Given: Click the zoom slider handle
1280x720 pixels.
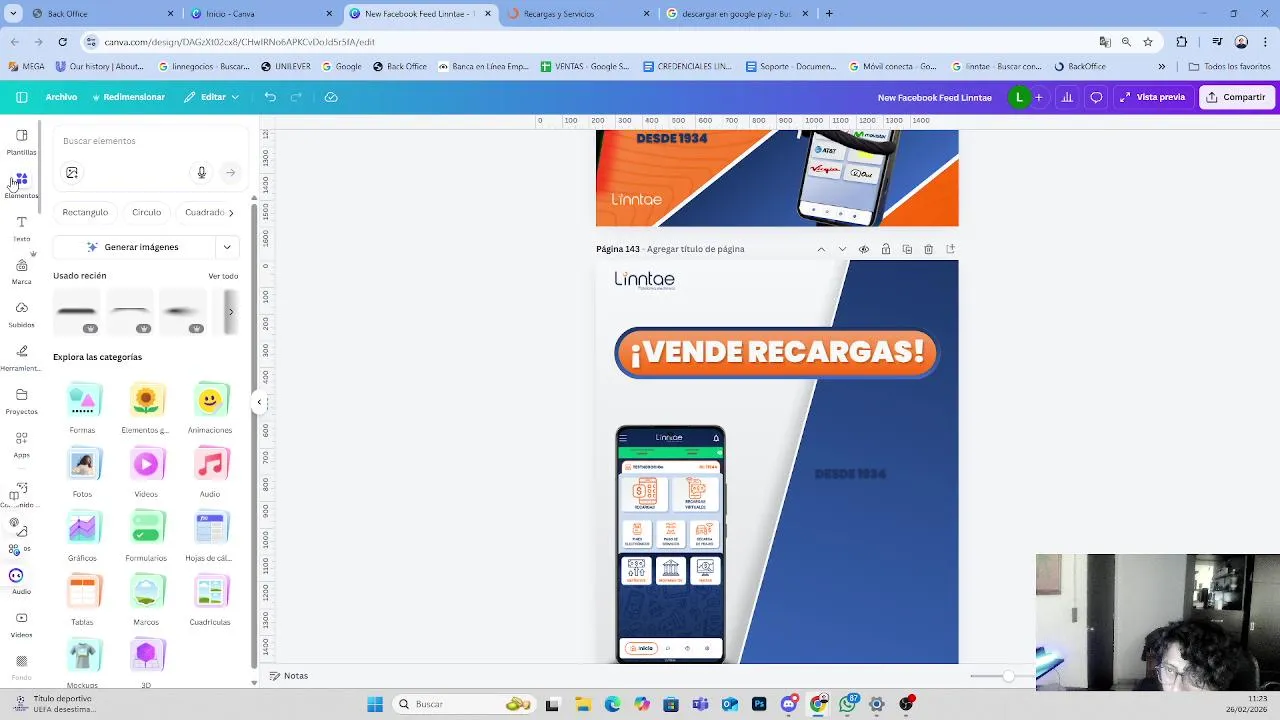Looking at the screenshot, I should 1008,677.
